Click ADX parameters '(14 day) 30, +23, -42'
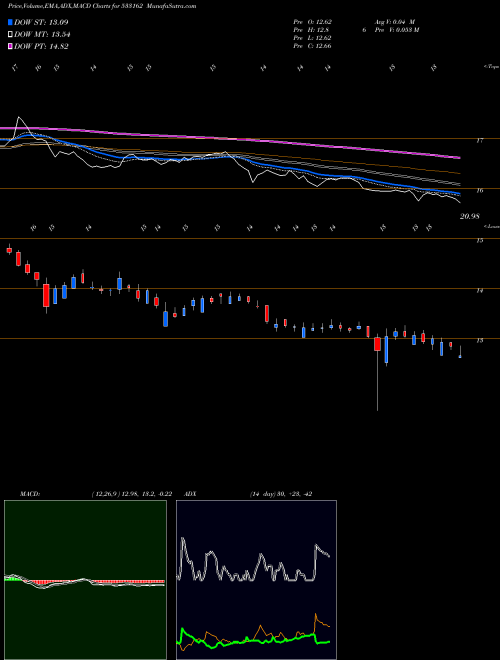 pos(281,494)
